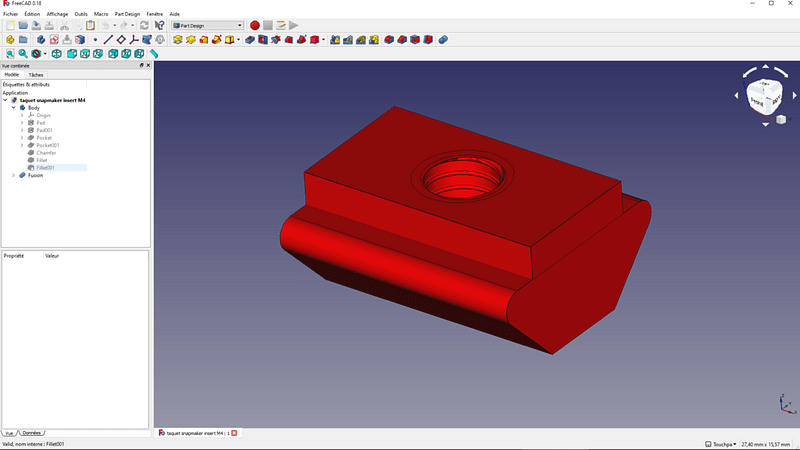The image size is (800, 450).
Task: Select the Pocket feature in the tree
Action: pos(44,138)
